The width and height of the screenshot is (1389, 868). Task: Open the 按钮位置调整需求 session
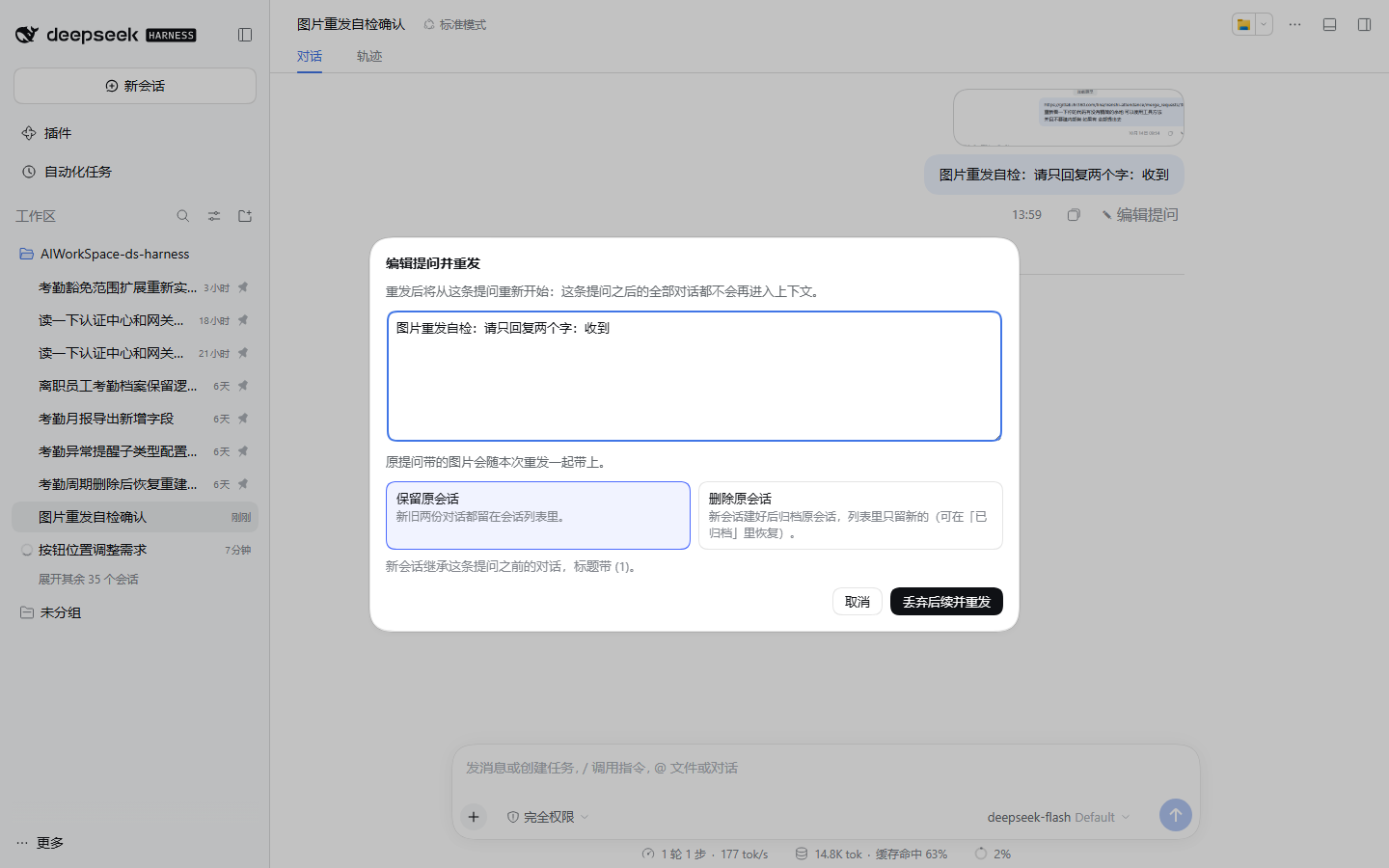coord(135,550)
